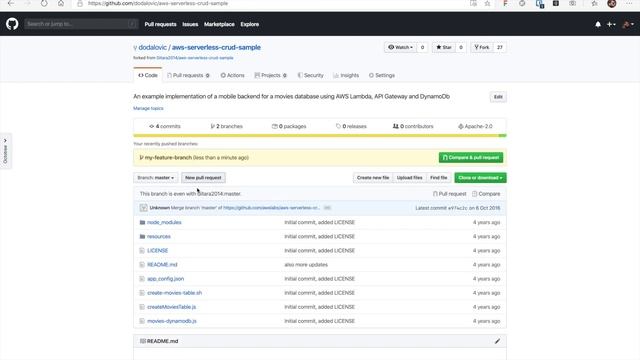Open movies-dynamodb.js file
This screenshot has height=360, width=640.
click(x=172, y=321)
